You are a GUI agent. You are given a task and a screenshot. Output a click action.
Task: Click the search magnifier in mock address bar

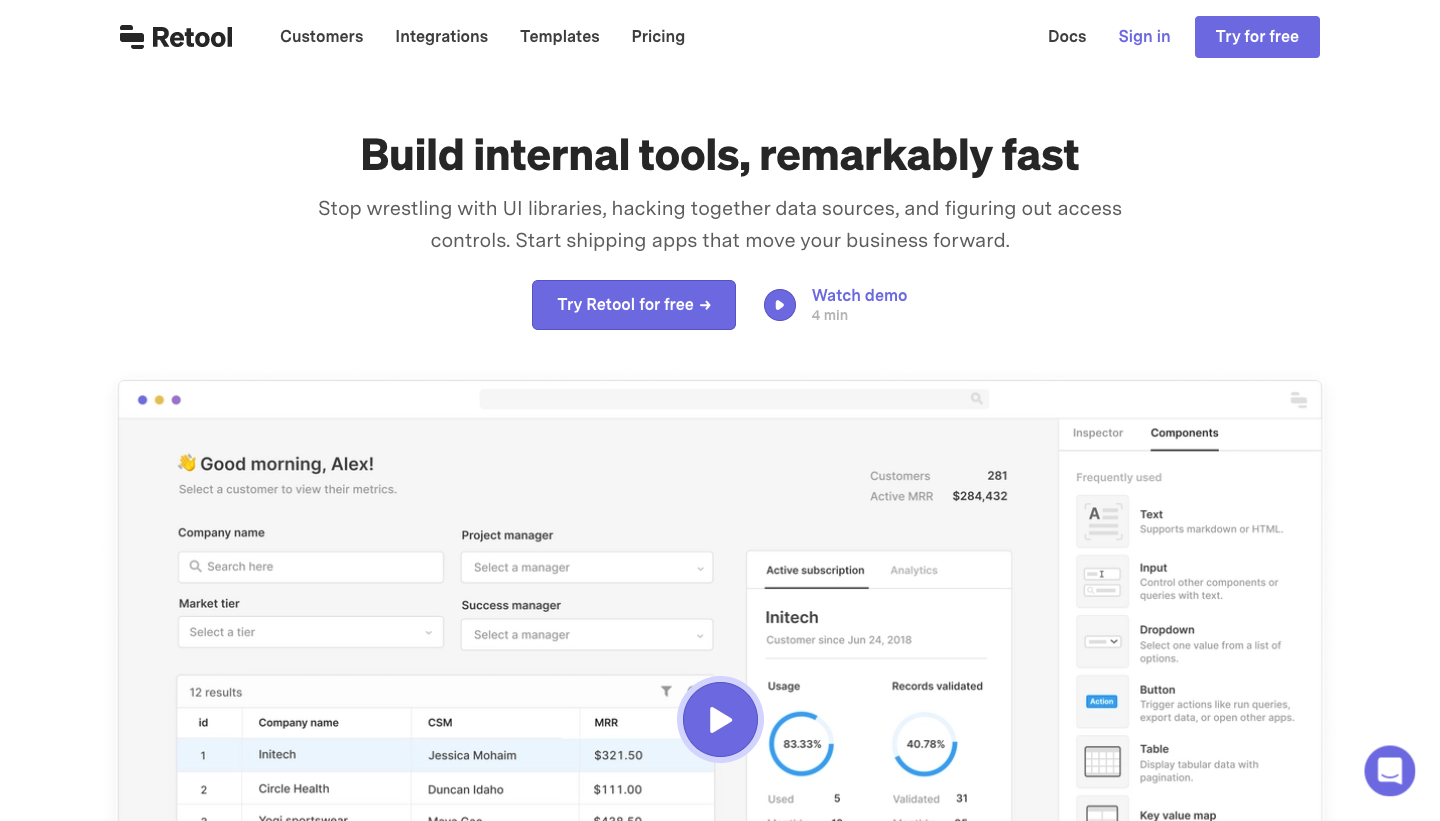pos(976,399)
